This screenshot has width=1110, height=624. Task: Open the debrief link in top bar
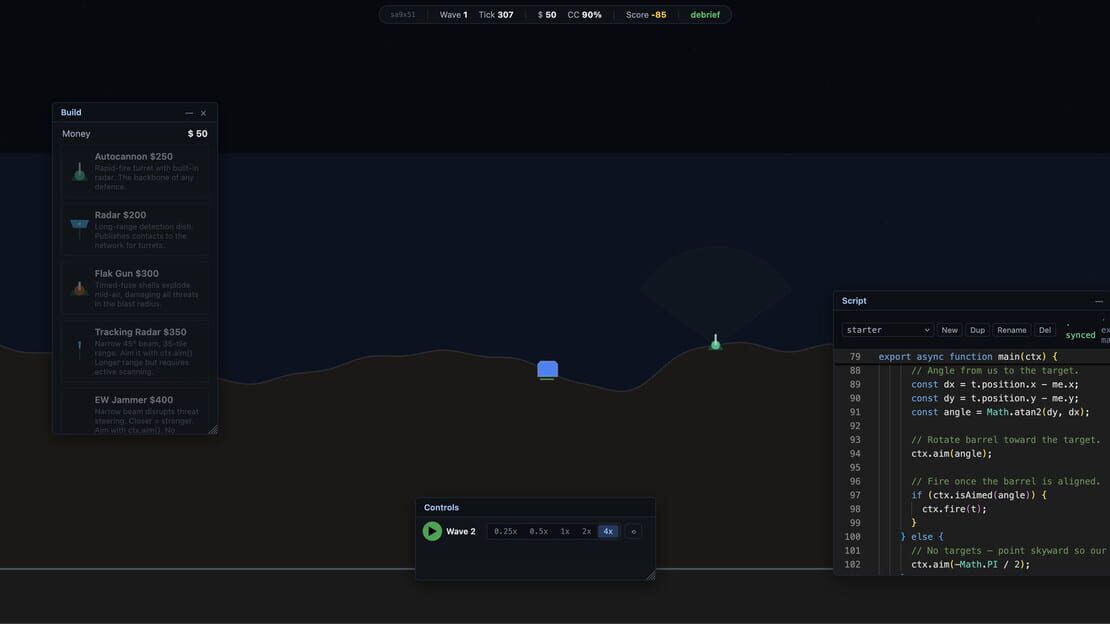pos(705,15)
